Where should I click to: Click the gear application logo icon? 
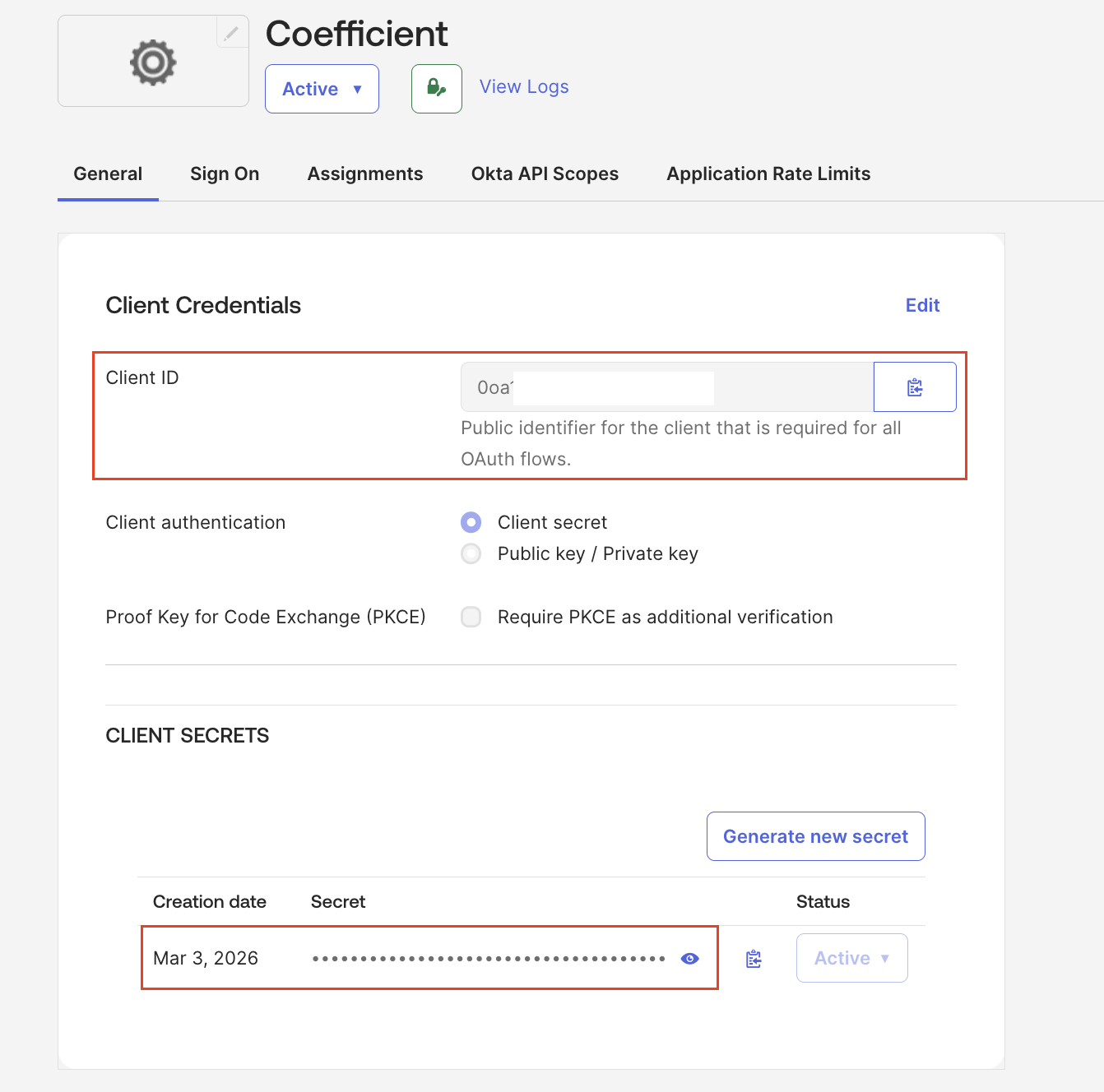153,62
